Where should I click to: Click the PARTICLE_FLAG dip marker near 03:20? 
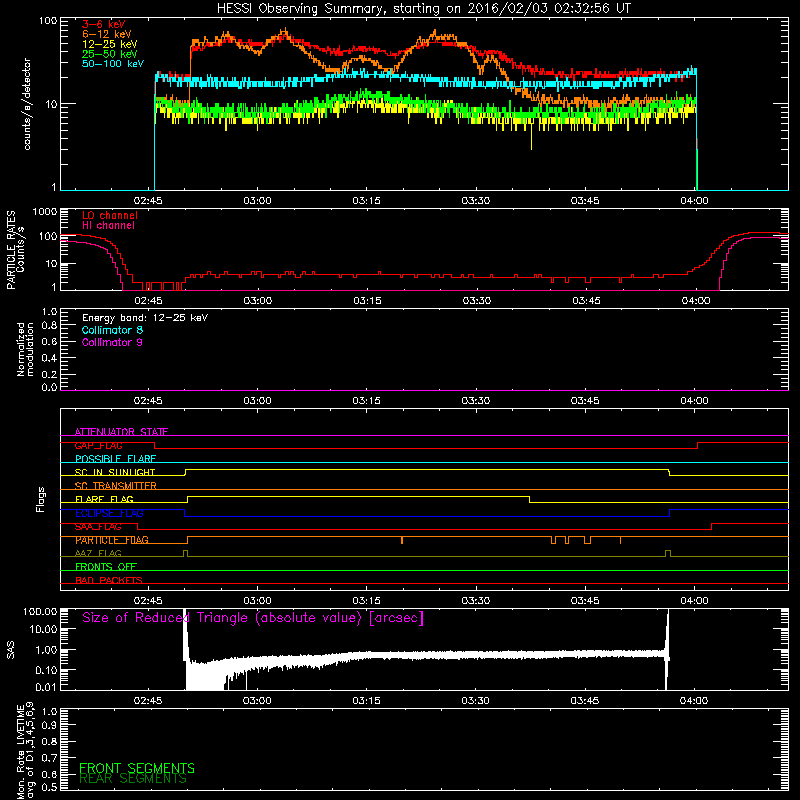402,540
